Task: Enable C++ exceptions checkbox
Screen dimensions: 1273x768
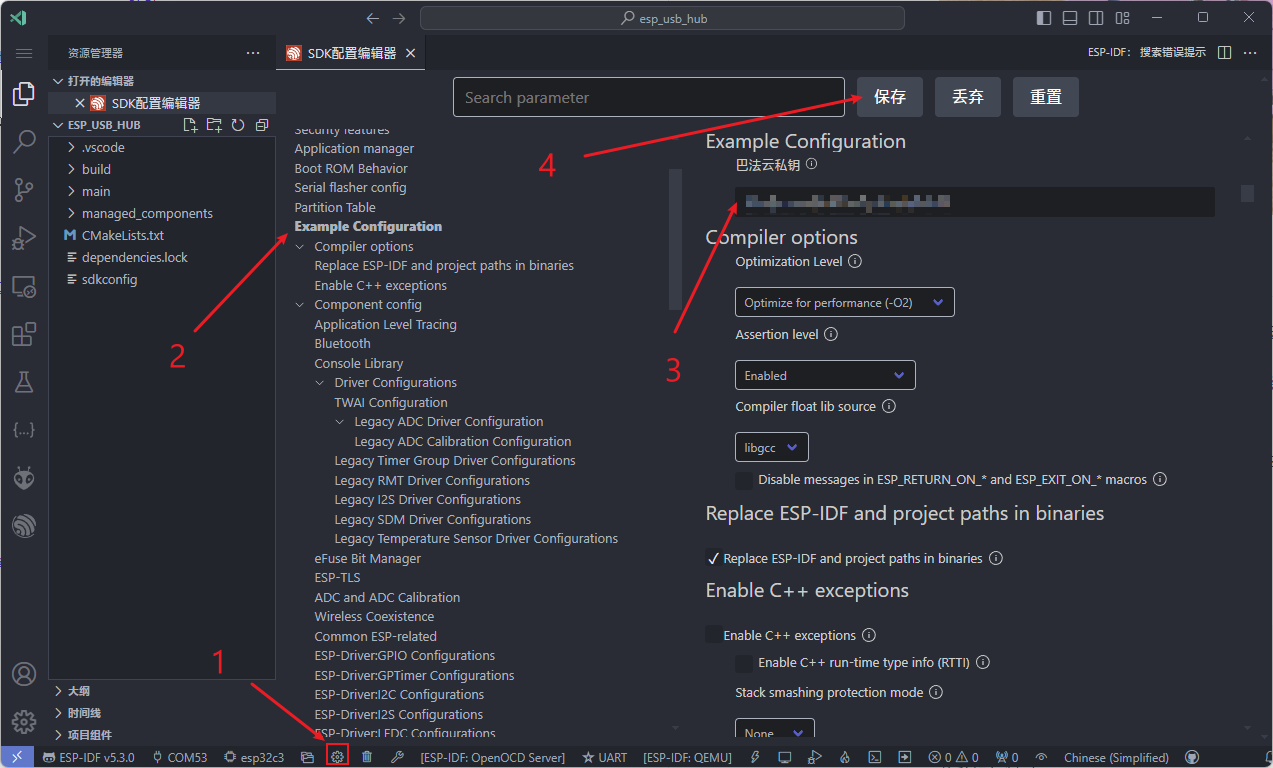Action: point(714,635)
